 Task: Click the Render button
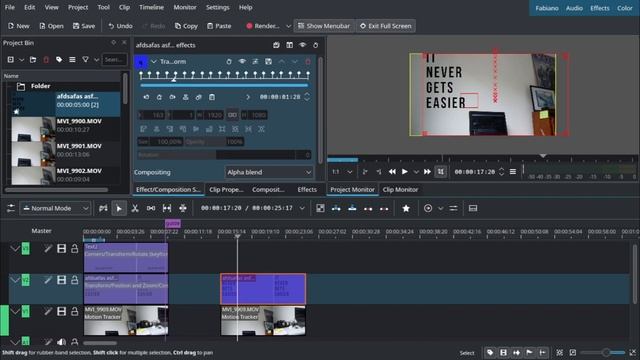point(262,26)
